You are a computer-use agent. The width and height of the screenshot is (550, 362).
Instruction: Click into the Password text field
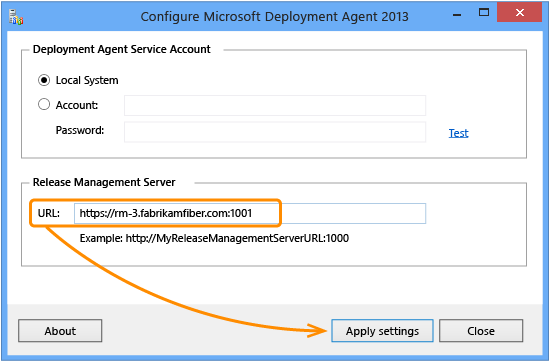tap(275, 132)
